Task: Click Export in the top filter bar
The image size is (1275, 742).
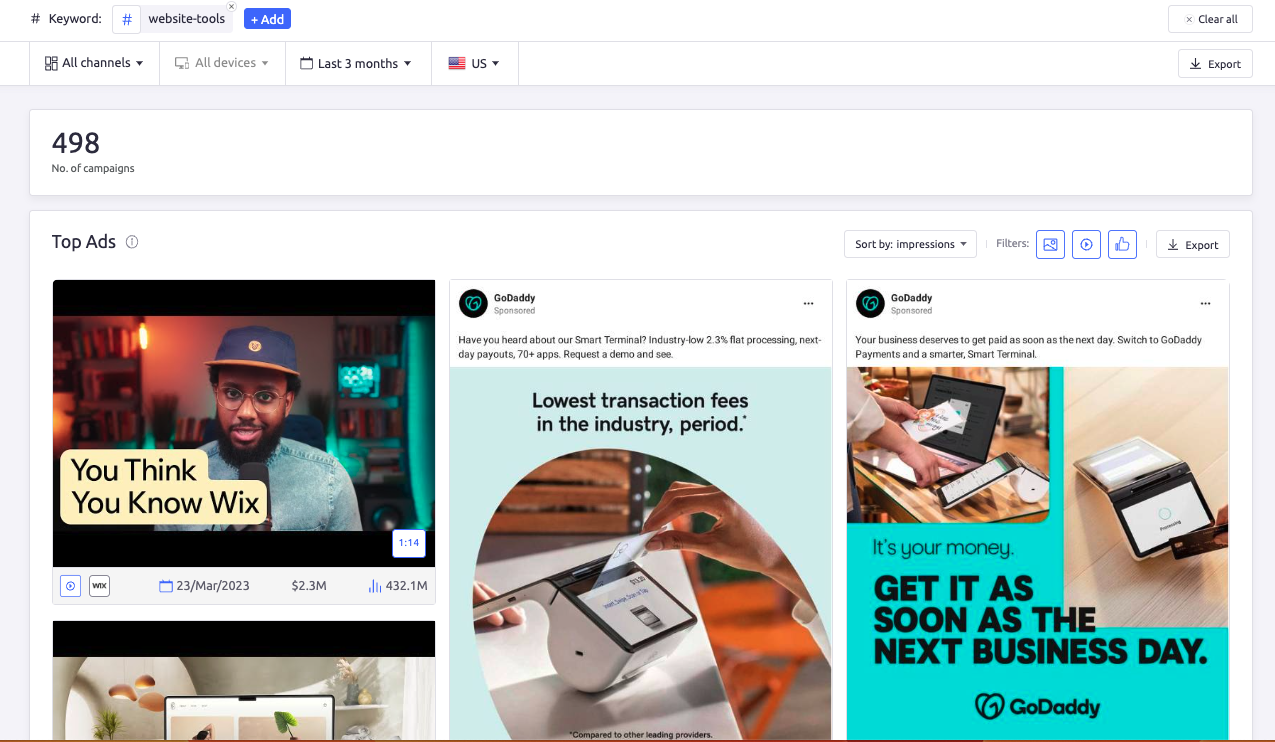Action: pos(1215,63)
